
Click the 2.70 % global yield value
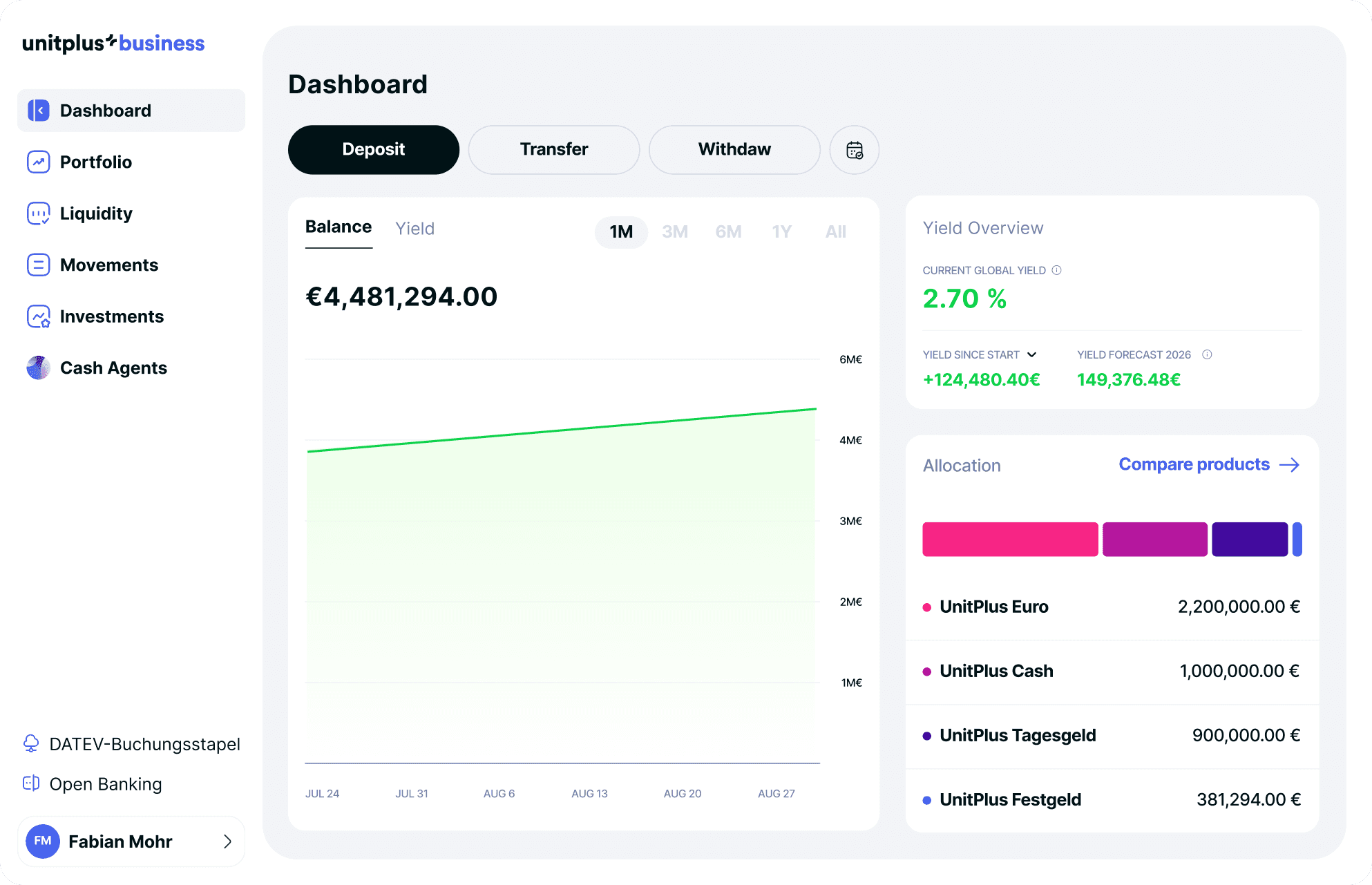(964, 298)
